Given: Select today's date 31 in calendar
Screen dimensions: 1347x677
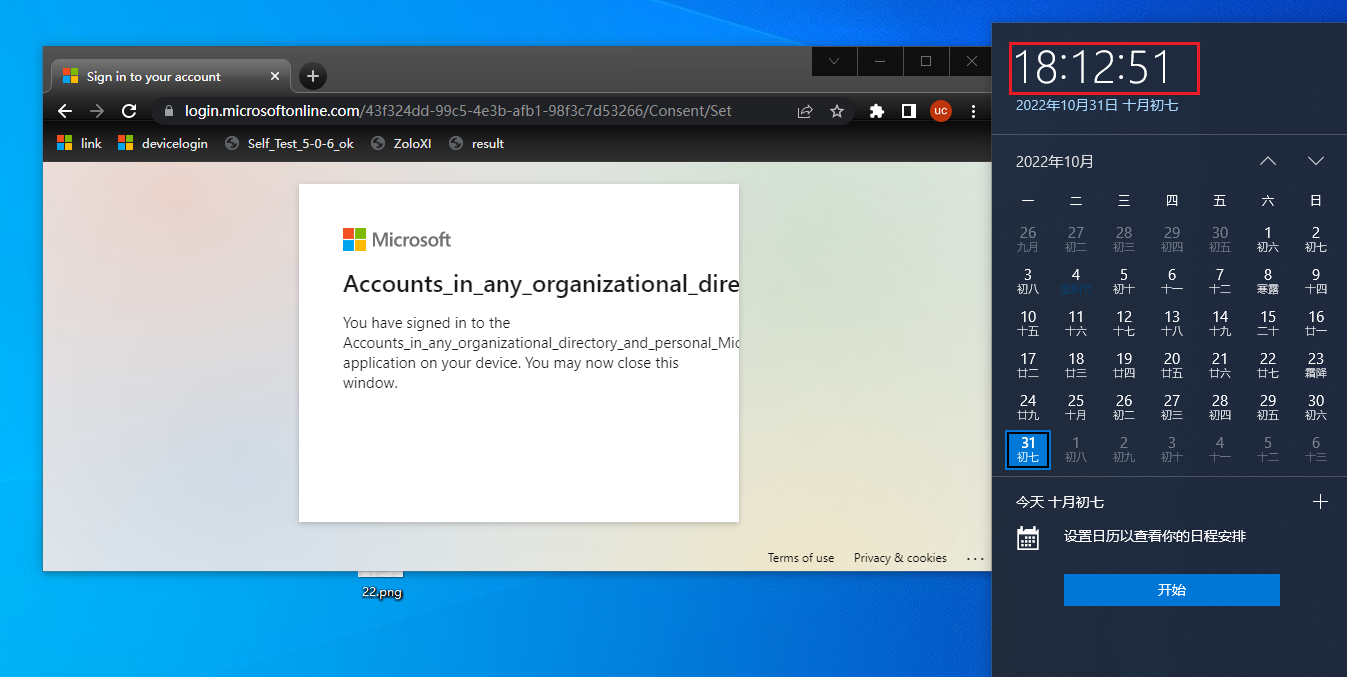Looking at the screenshot, I should tap(1028, 449).
